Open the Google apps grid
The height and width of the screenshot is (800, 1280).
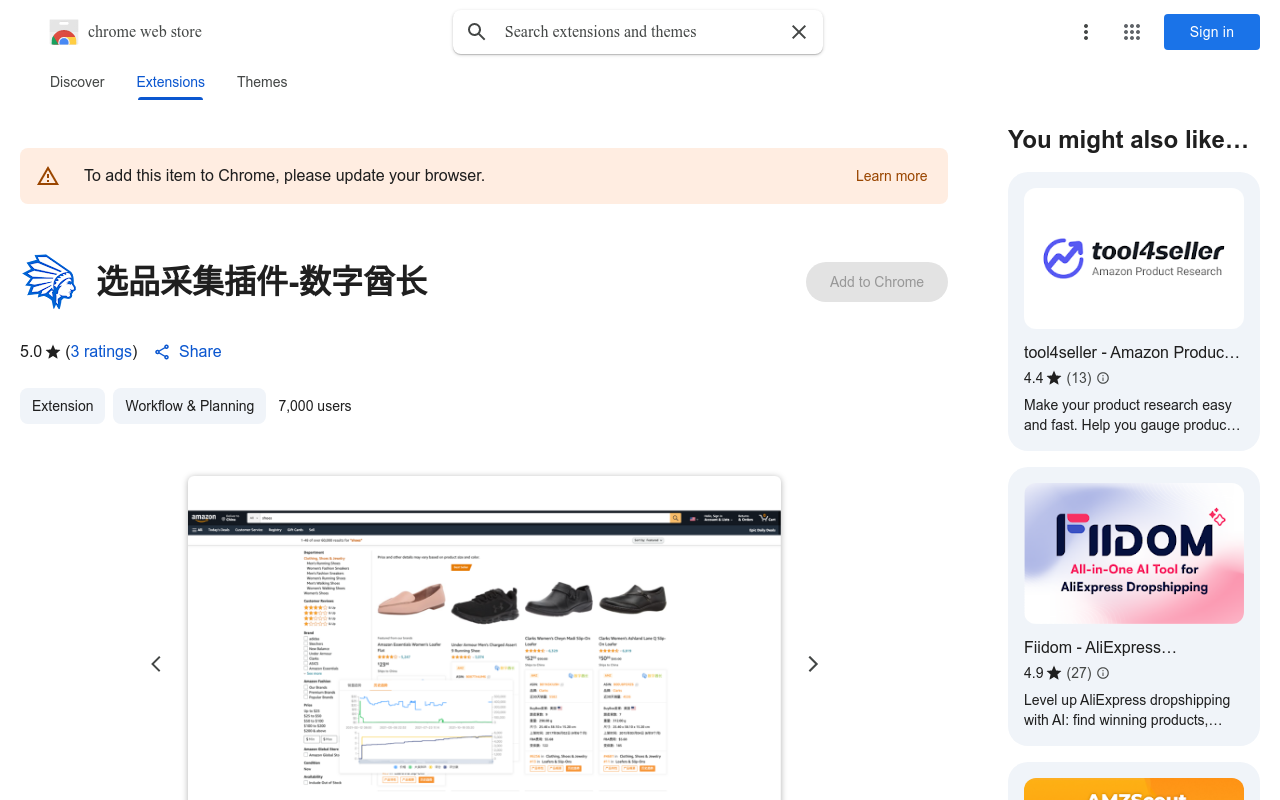coord(1132,32)
